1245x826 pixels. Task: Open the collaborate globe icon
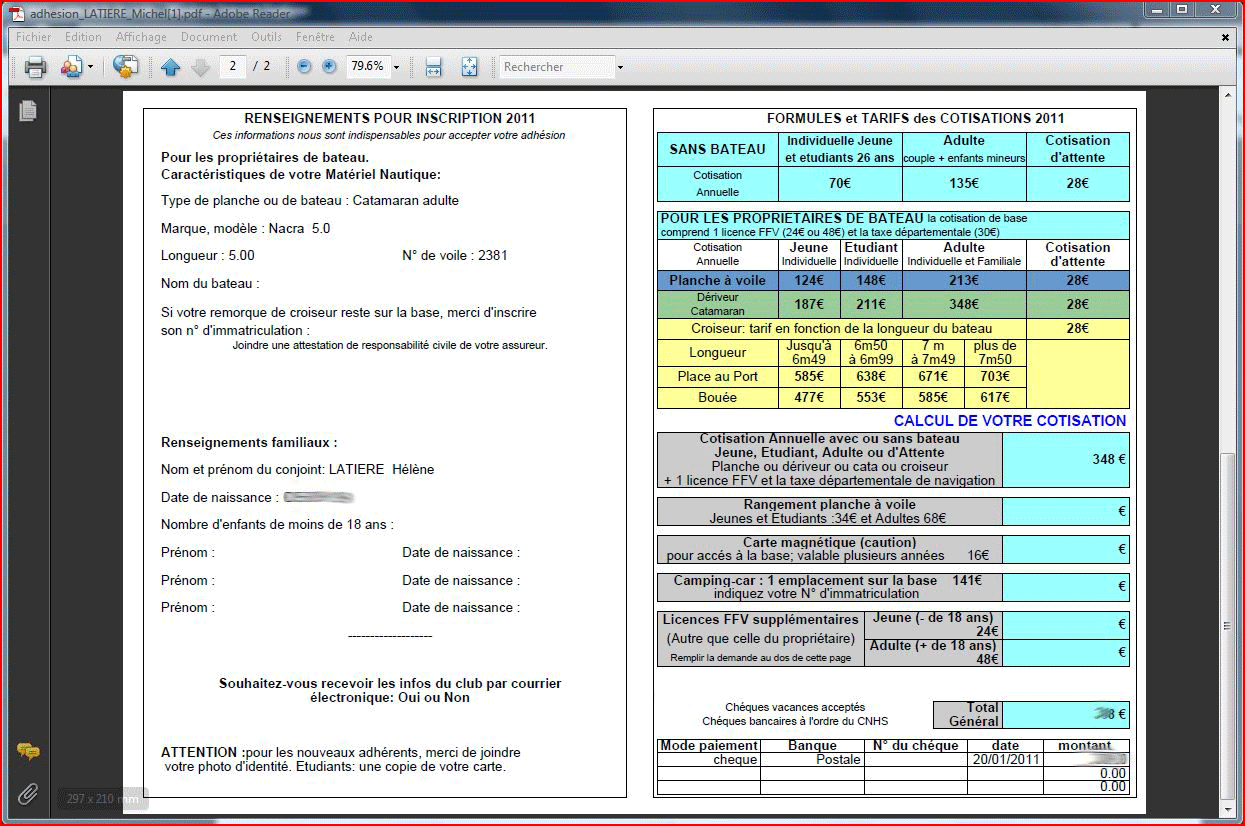point(125,67)
